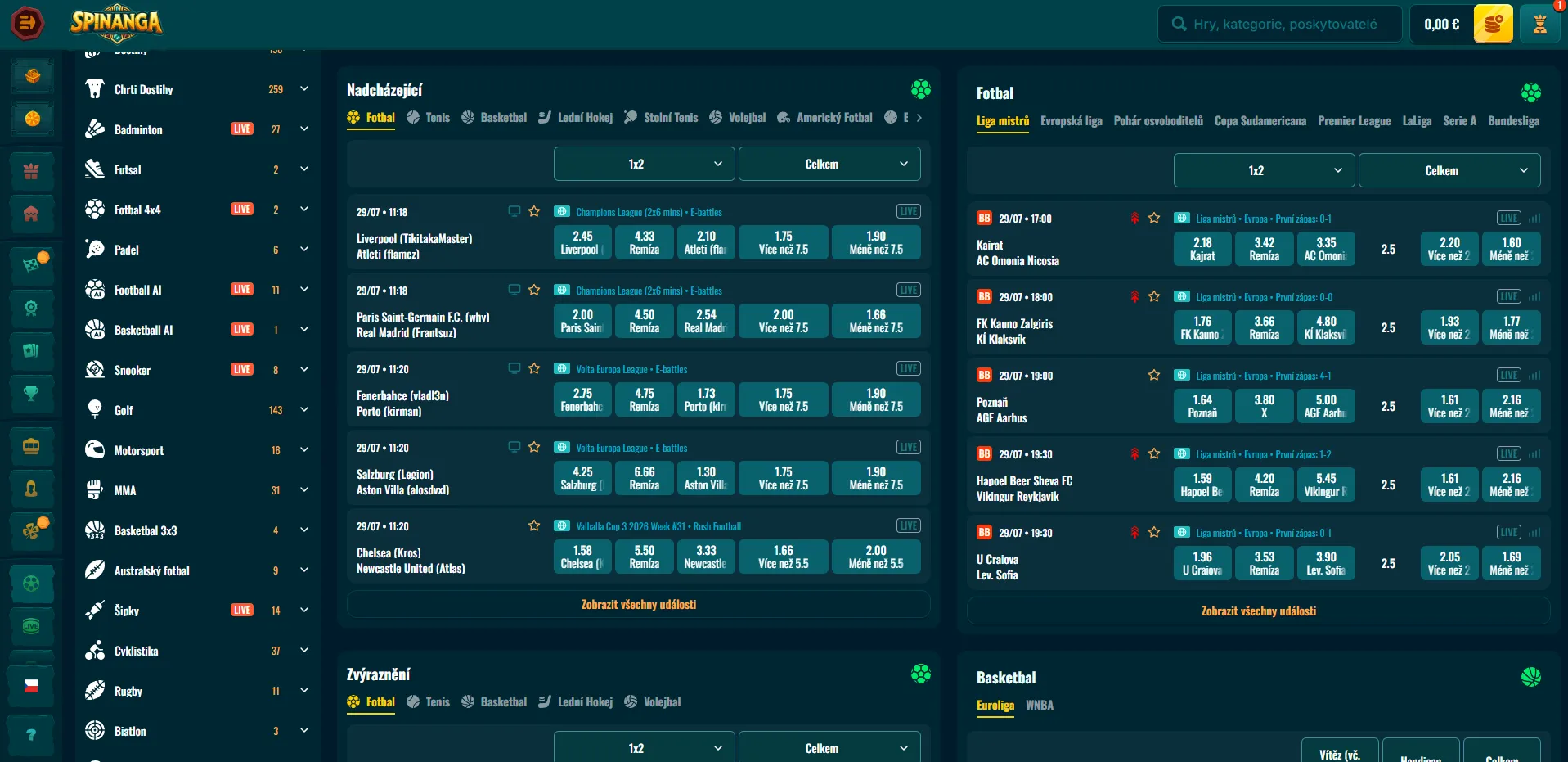The image size is (1568, 762).
Task: Click the Futsal sport icon
Action: click(x=95, y=169)
